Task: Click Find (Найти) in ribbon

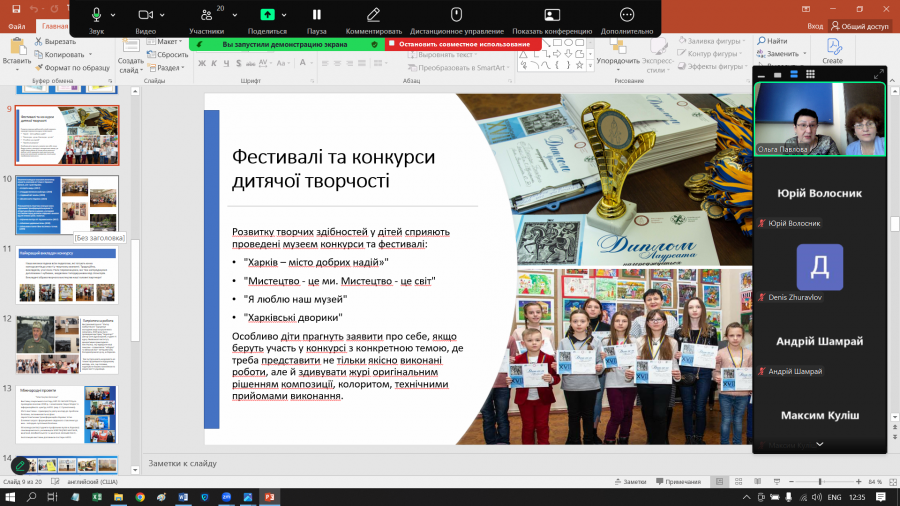Action: (772, 41)
